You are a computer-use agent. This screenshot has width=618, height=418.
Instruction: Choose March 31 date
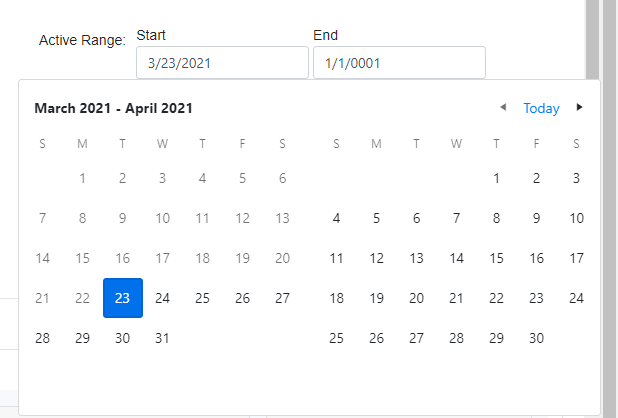(163, 338)
